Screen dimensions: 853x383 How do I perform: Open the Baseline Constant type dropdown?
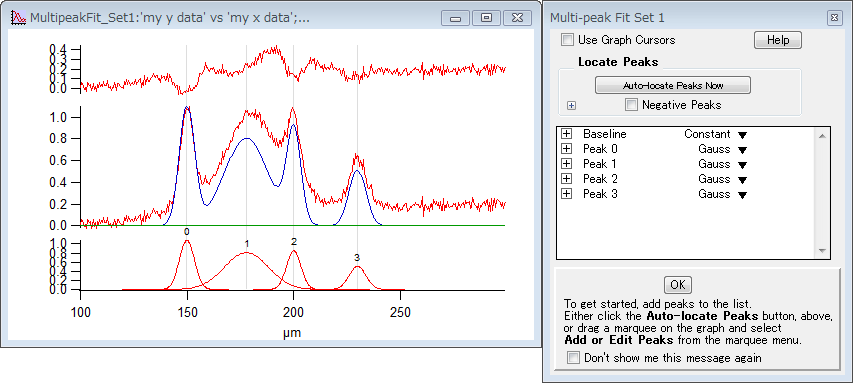[743, 134]
